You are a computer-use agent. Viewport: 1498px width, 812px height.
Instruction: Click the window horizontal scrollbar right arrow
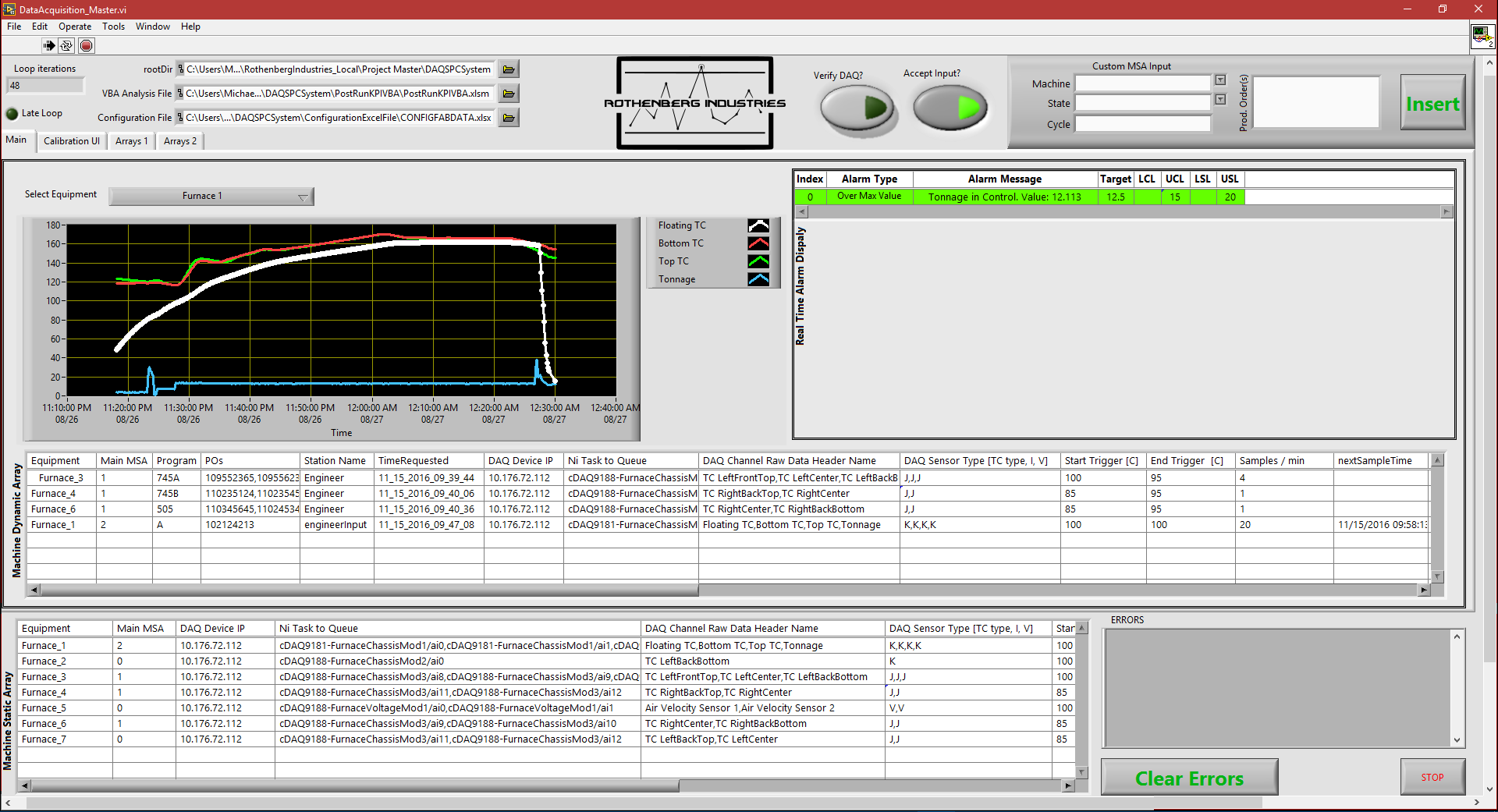tap(1476, 802)
